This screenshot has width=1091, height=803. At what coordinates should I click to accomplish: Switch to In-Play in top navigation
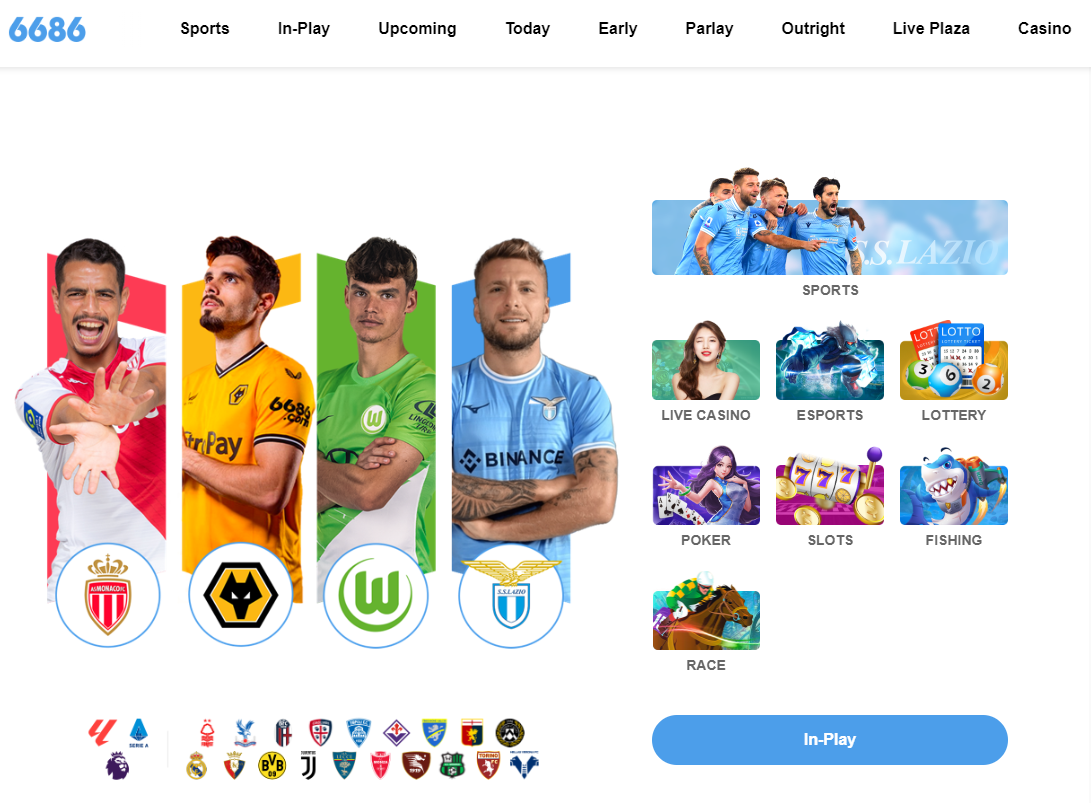(x=303, y=29)
